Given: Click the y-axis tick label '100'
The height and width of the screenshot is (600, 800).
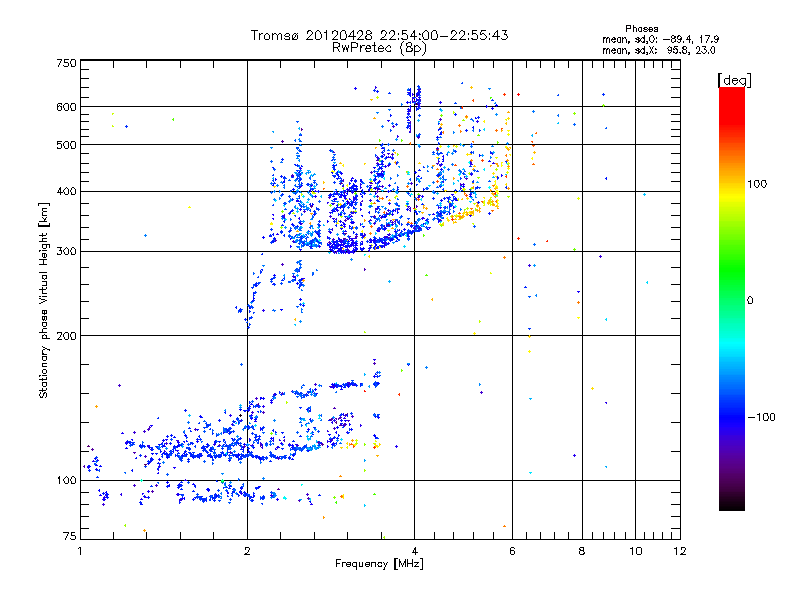Looking at the screenshot, I should pos(67,481).
